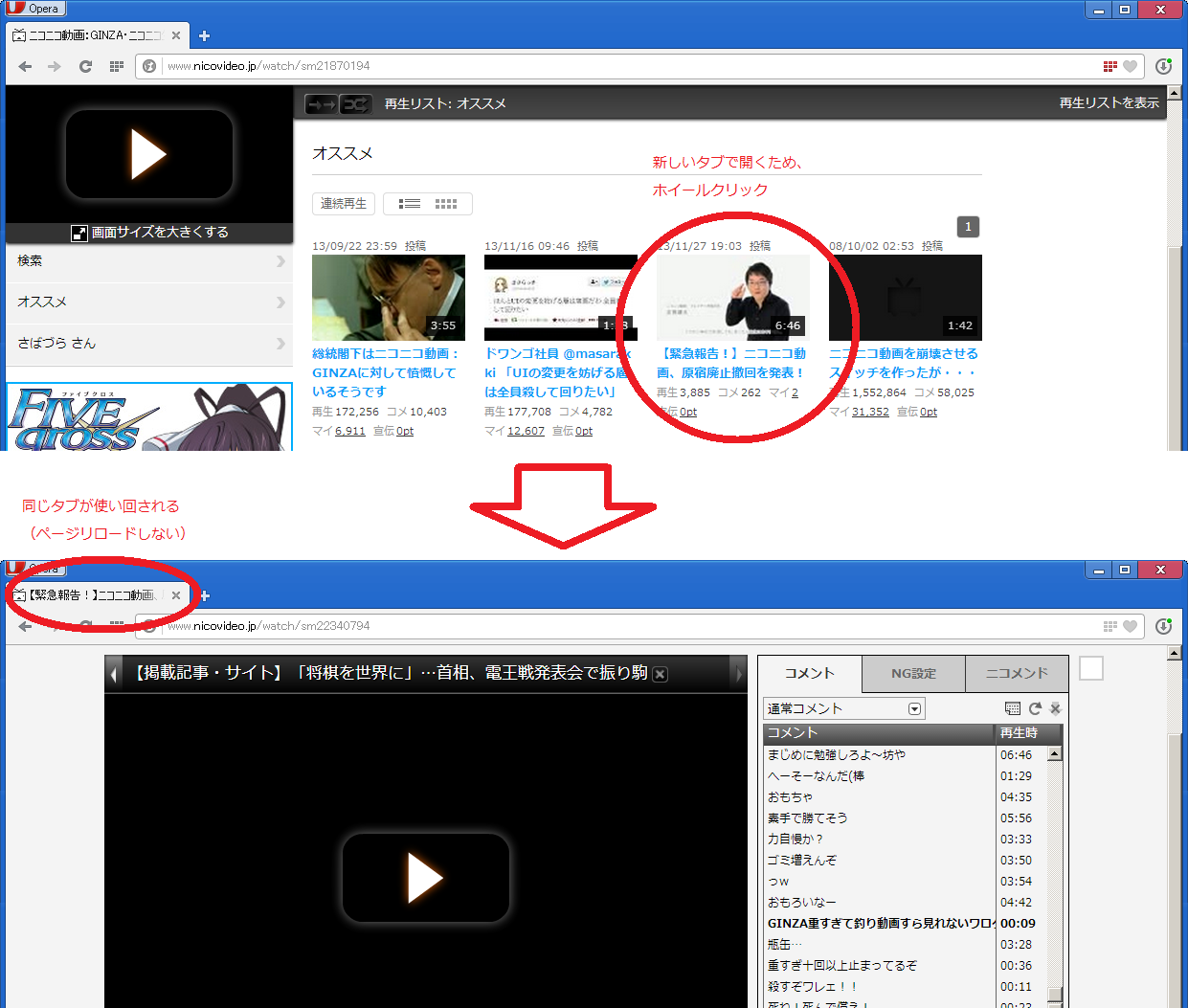This screenshot has width=1188, height=1008.
Task: Close the 【緊急報告！】ニコニコ動画 tab
Action: click(176, 595)
